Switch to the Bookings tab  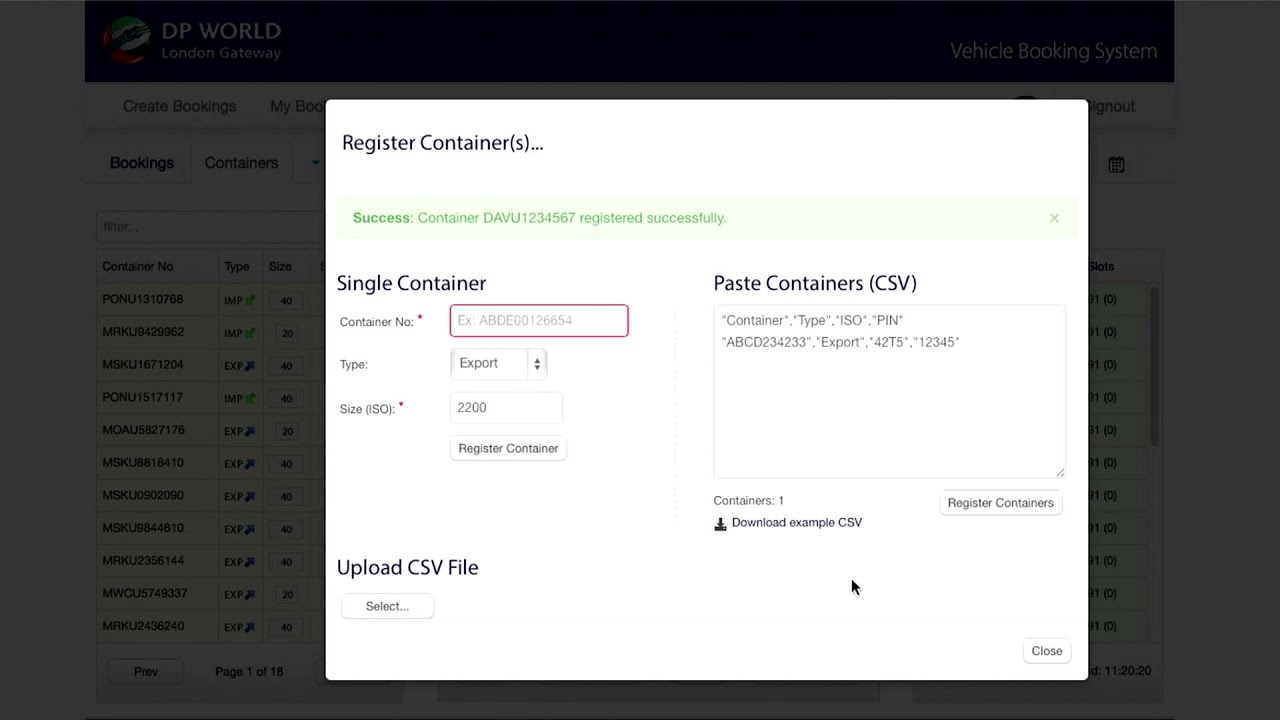(142, 163)
